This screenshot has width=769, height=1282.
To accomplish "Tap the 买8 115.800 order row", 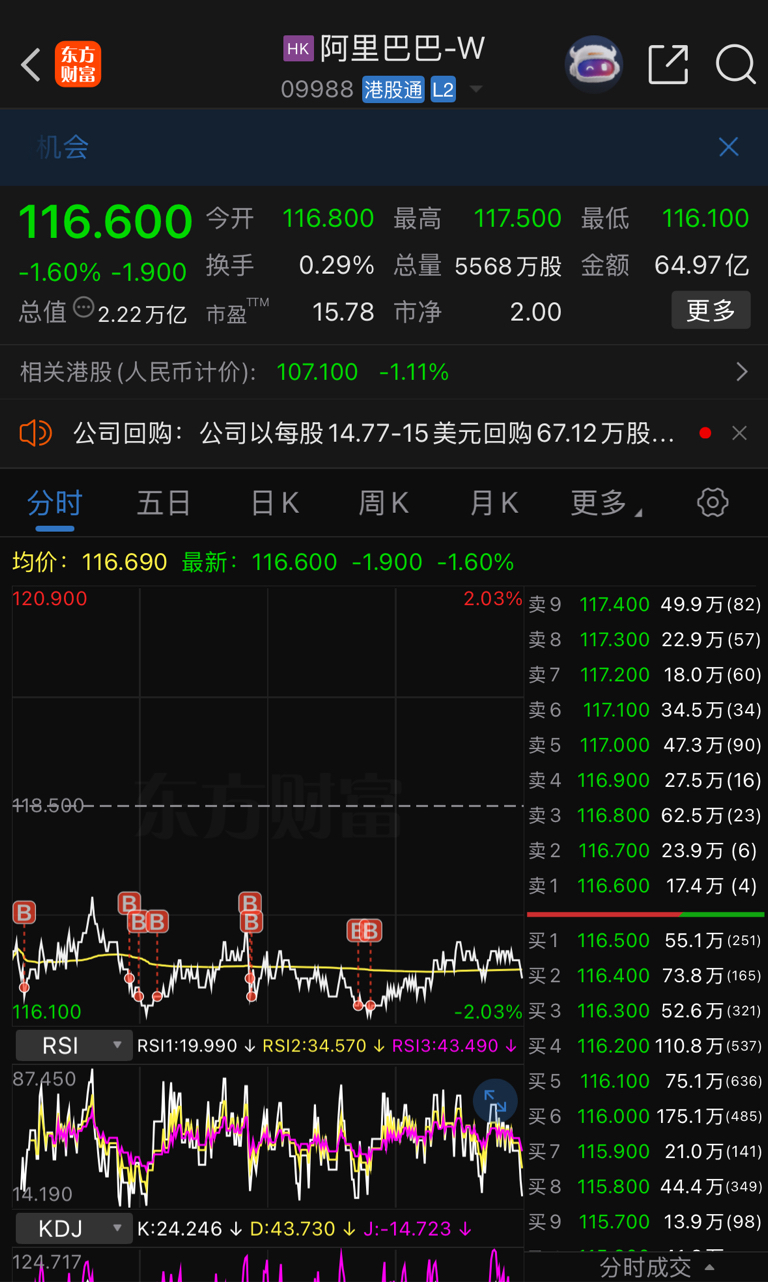I will tap(645, 1186).
